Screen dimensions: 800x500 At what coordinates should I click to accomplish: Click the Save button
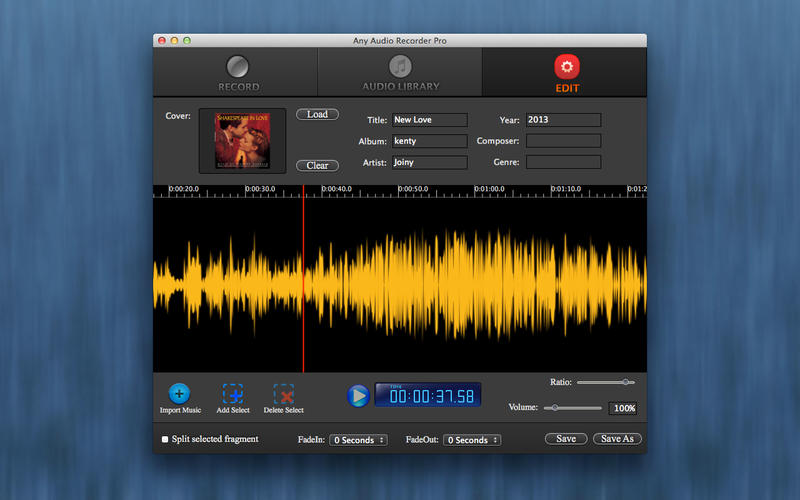[566, 439]
